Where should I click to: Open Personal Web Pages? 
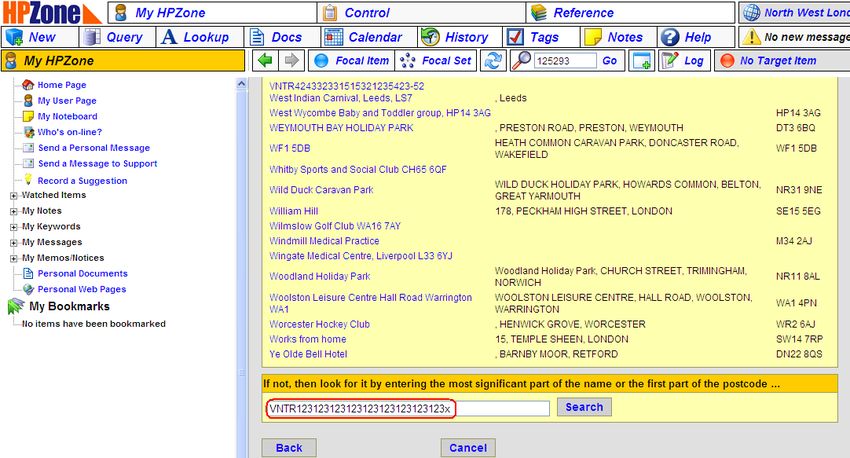[81, 289]
